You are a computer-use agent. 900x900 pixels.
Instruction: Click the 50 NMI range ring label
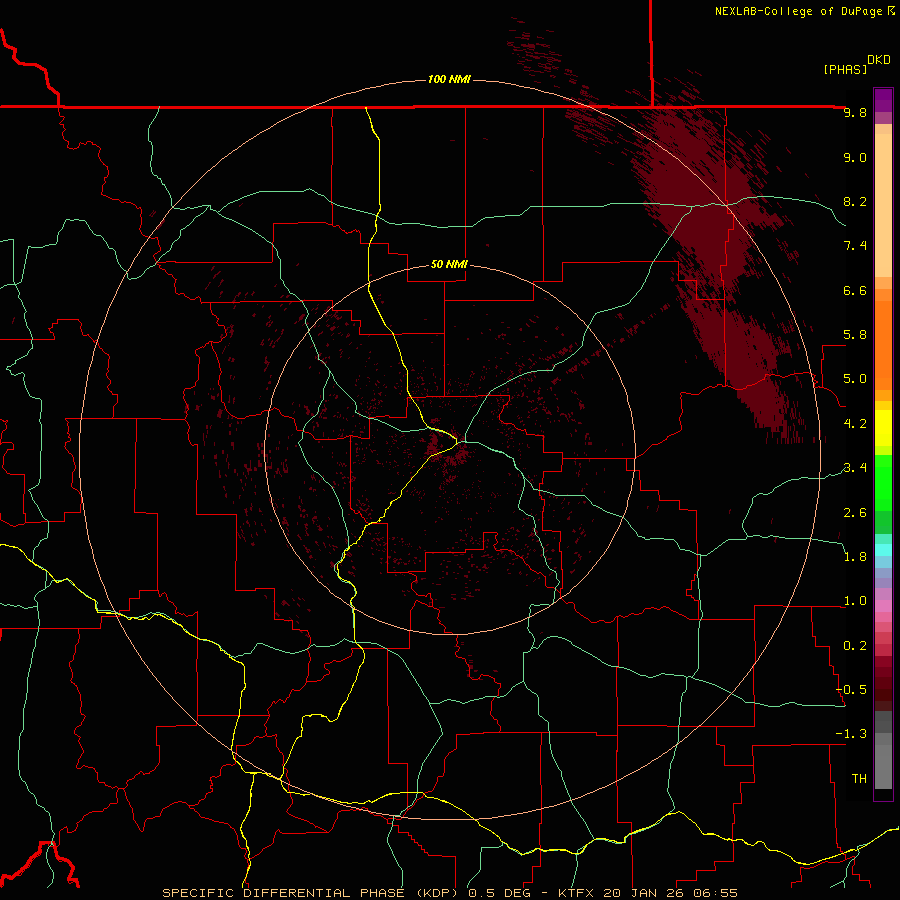(449, 265)
